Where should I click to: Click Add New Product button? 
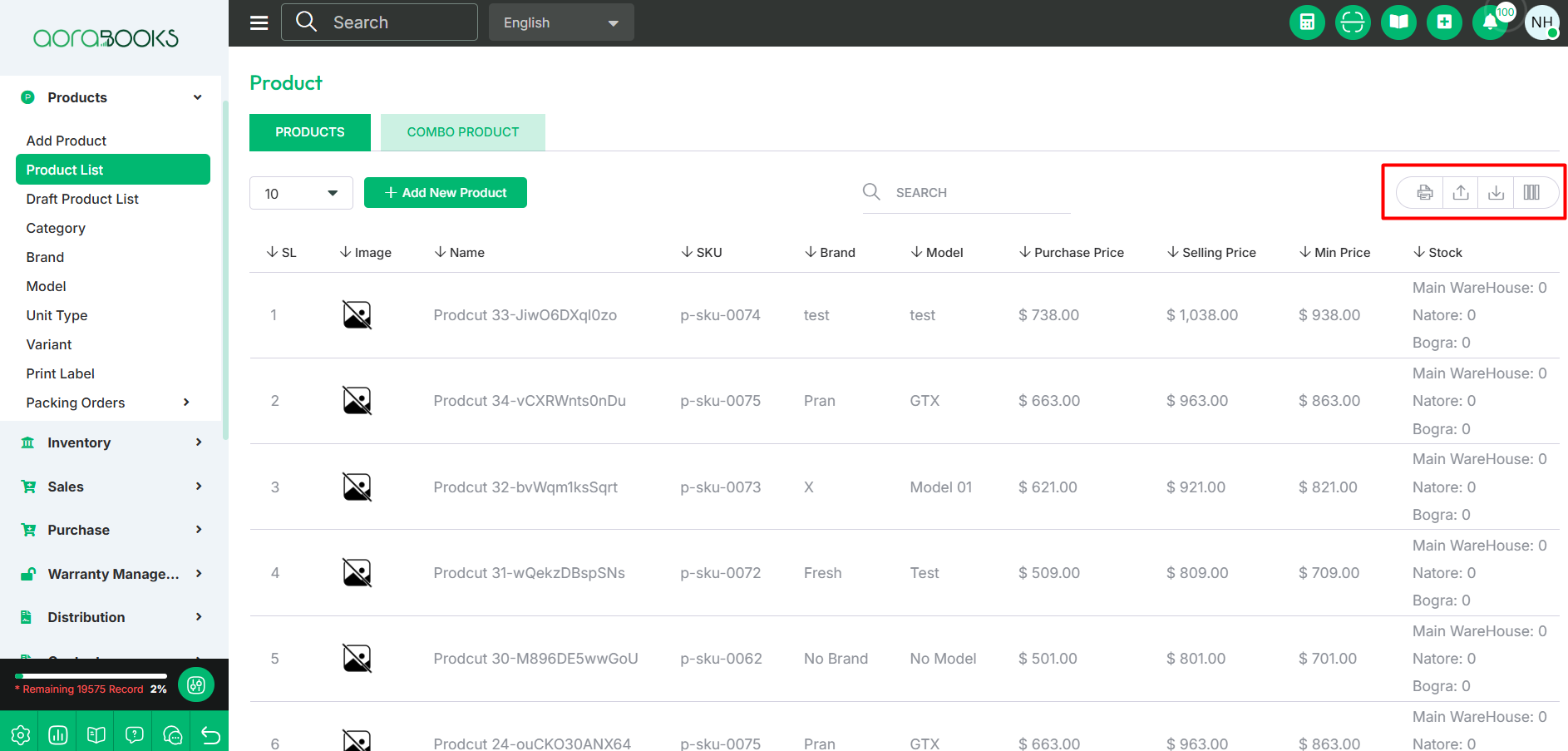(446, 193)
